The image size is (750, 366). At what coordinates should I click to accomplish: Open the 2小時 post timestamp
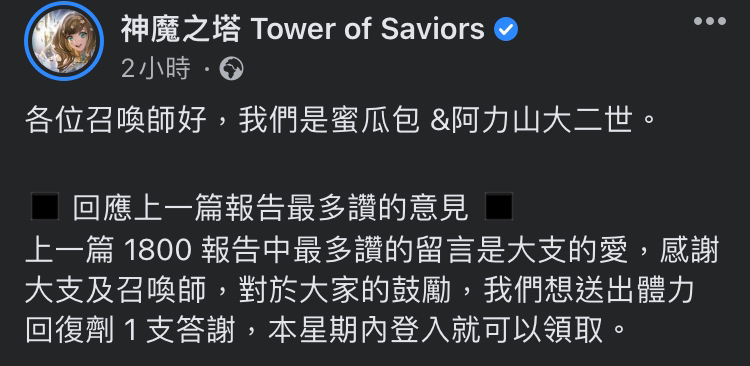pos(155,69)
